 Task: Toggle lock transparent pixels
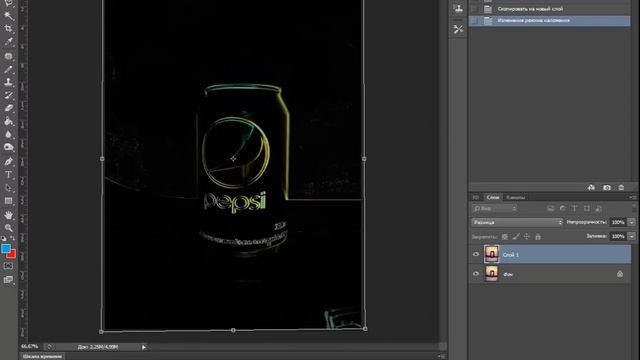[x=505, y=236]
